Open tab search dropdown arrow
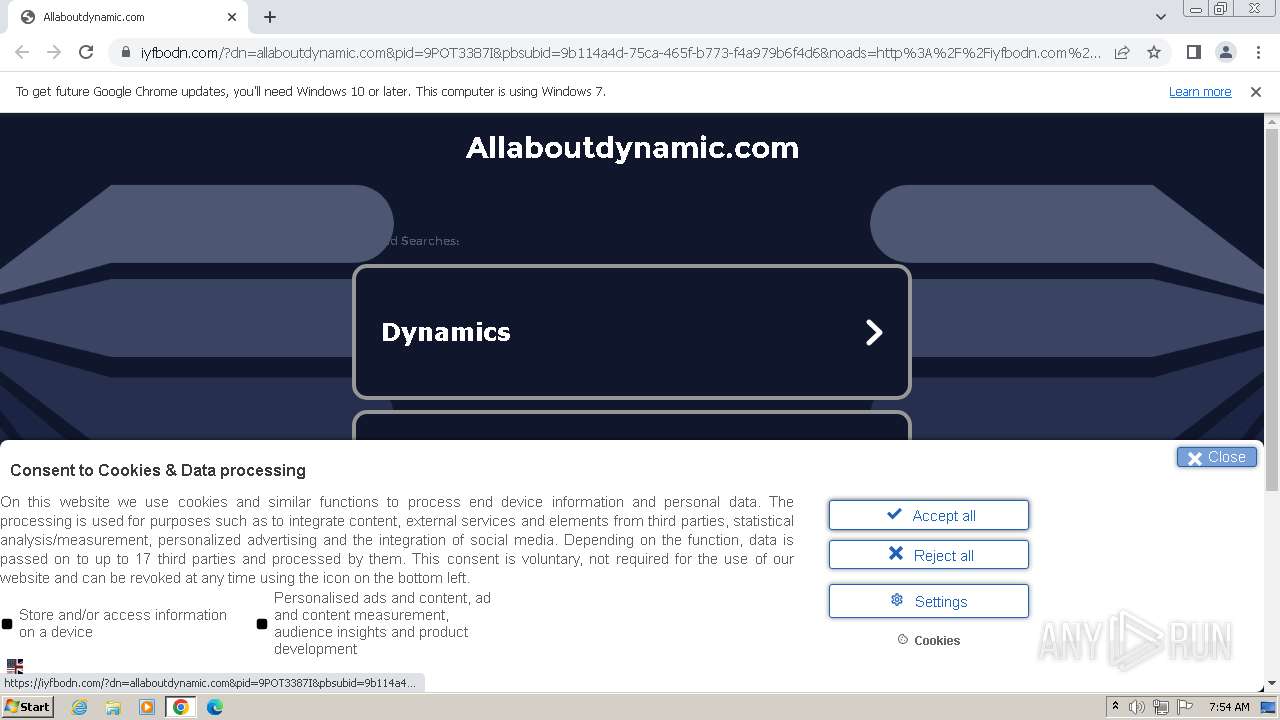The image size is (1280, 720). (1160, 17)
